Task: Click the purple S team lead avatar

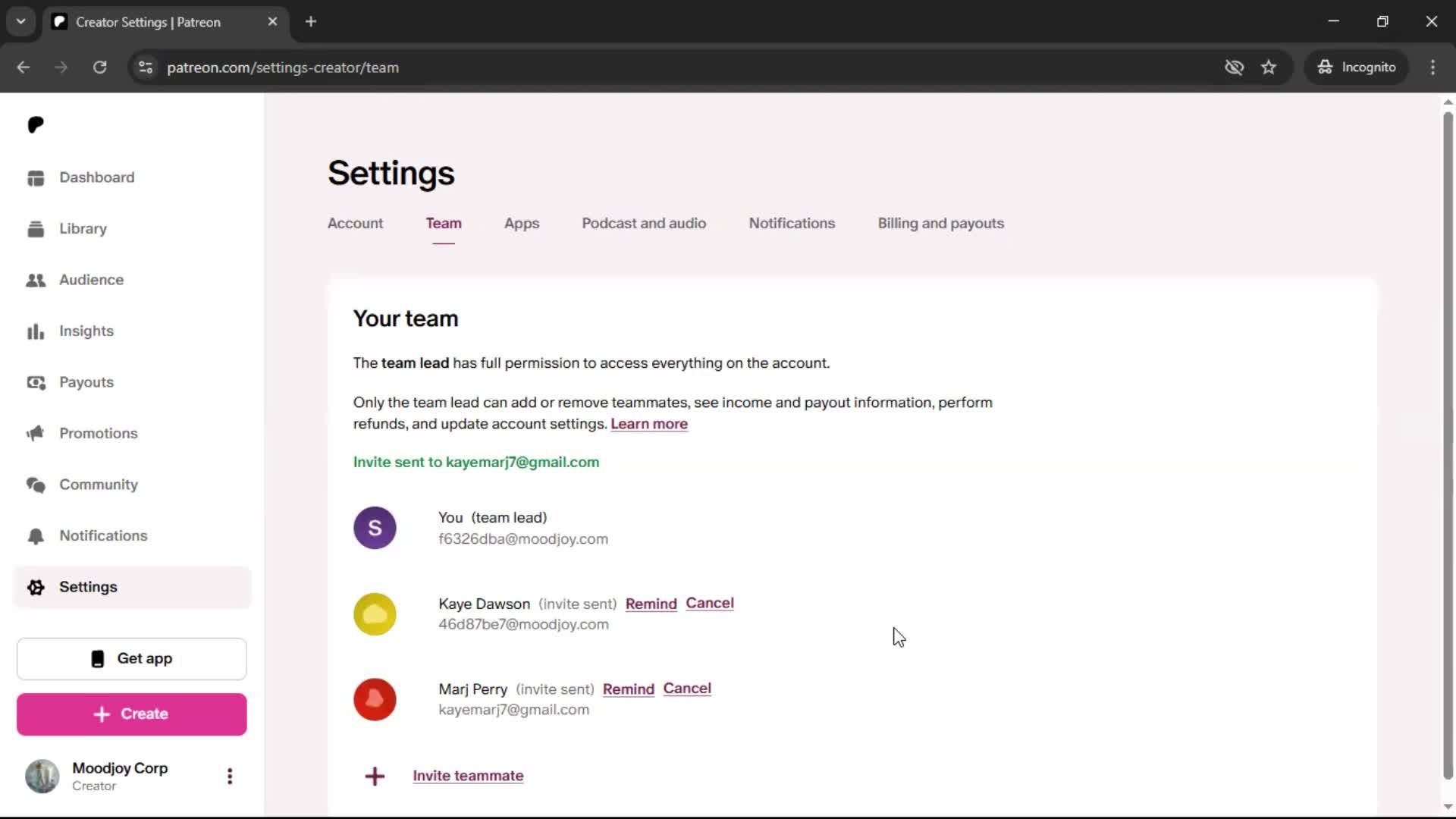Action: [x=375, y=528]
